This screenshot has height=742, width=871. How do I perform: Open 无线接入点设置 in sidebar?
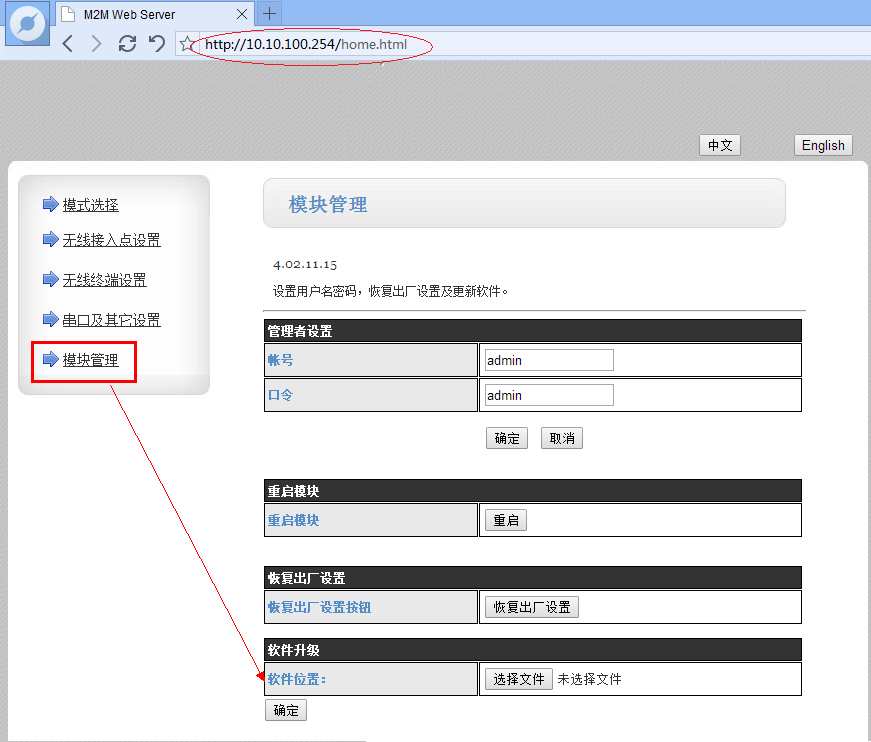pos(111,240)
